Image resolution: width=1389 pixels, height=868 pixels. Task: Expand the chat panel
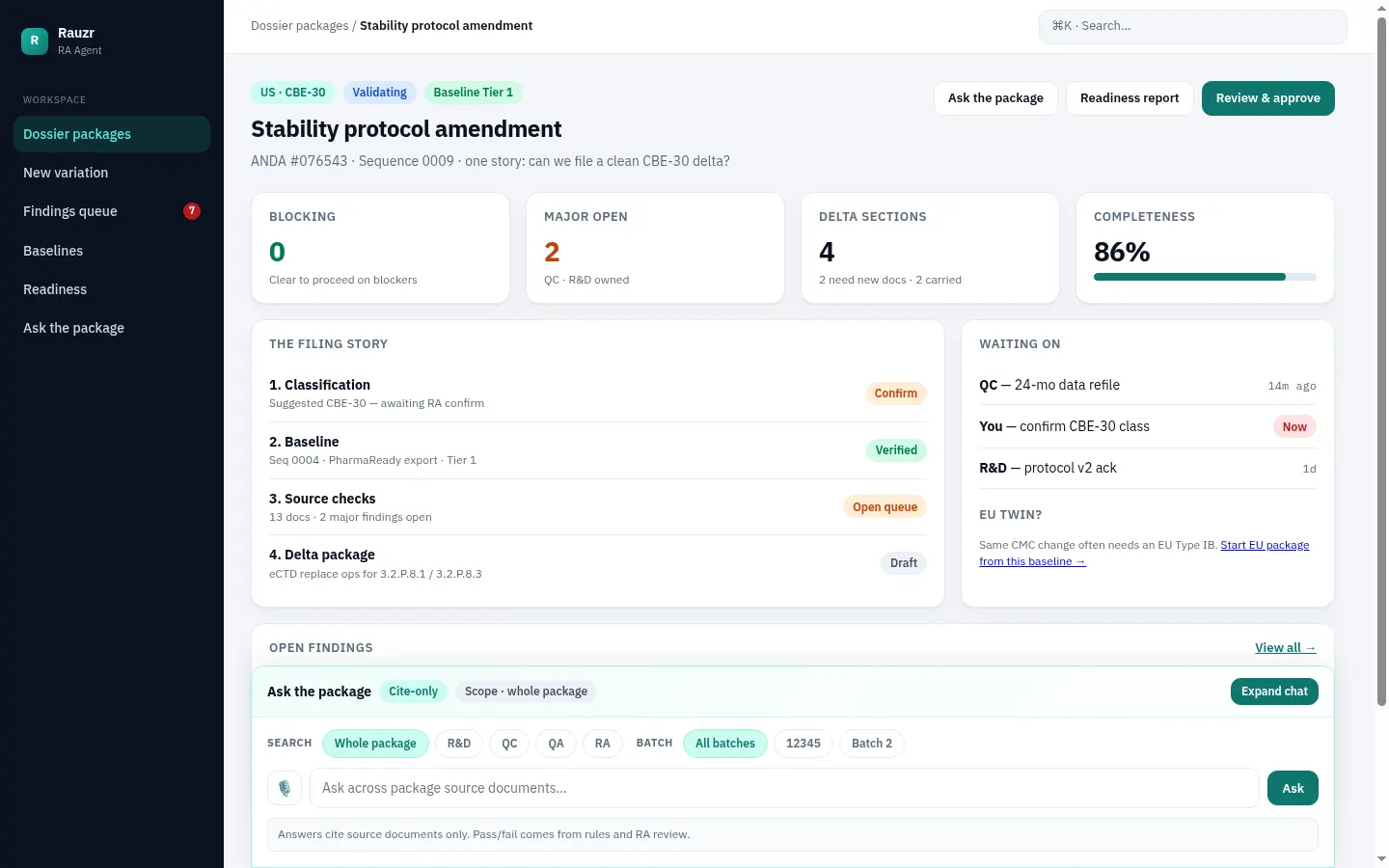point(1274,692)
